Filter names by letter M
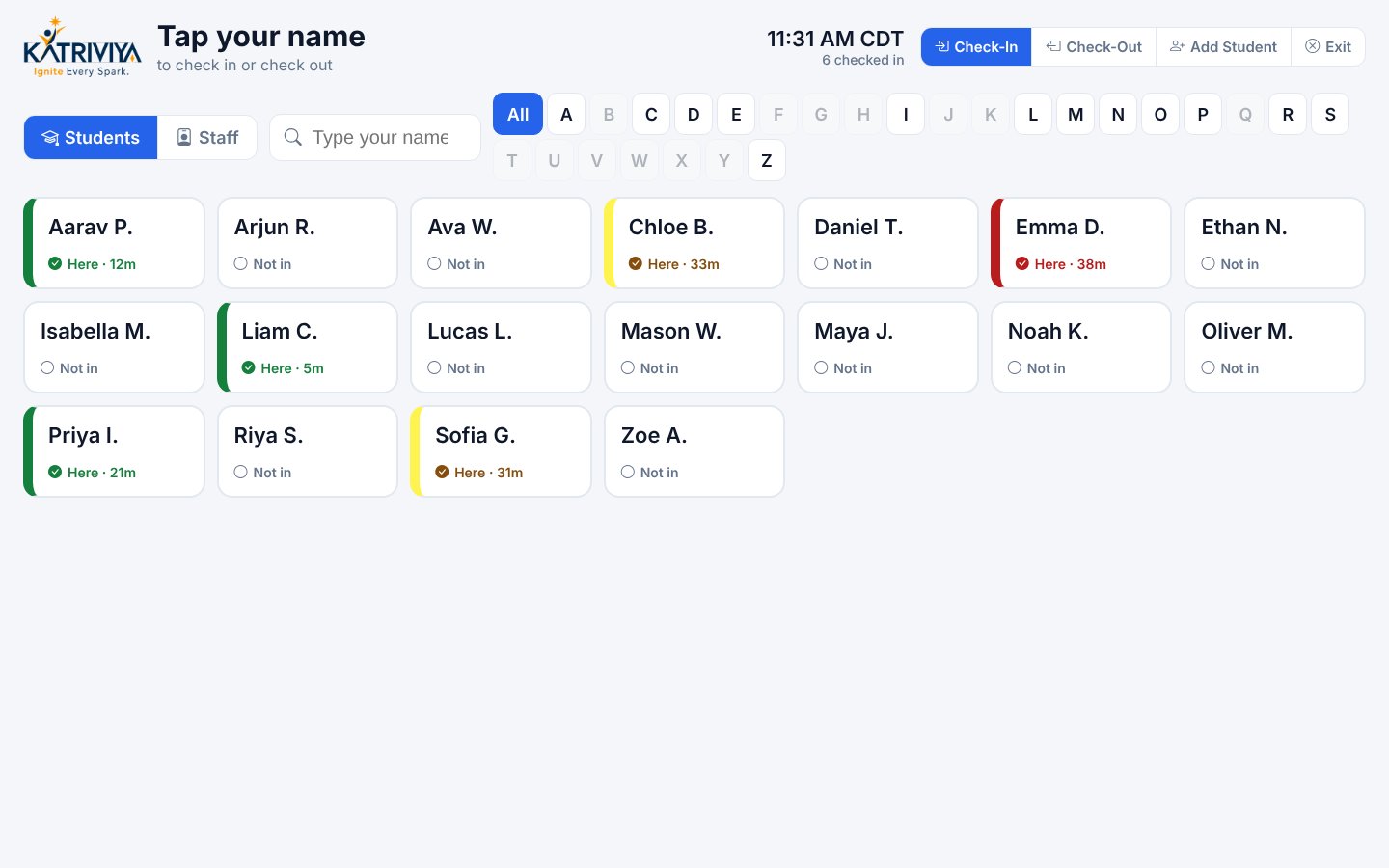This screenshot has height=868, width=1389. 1076,114
